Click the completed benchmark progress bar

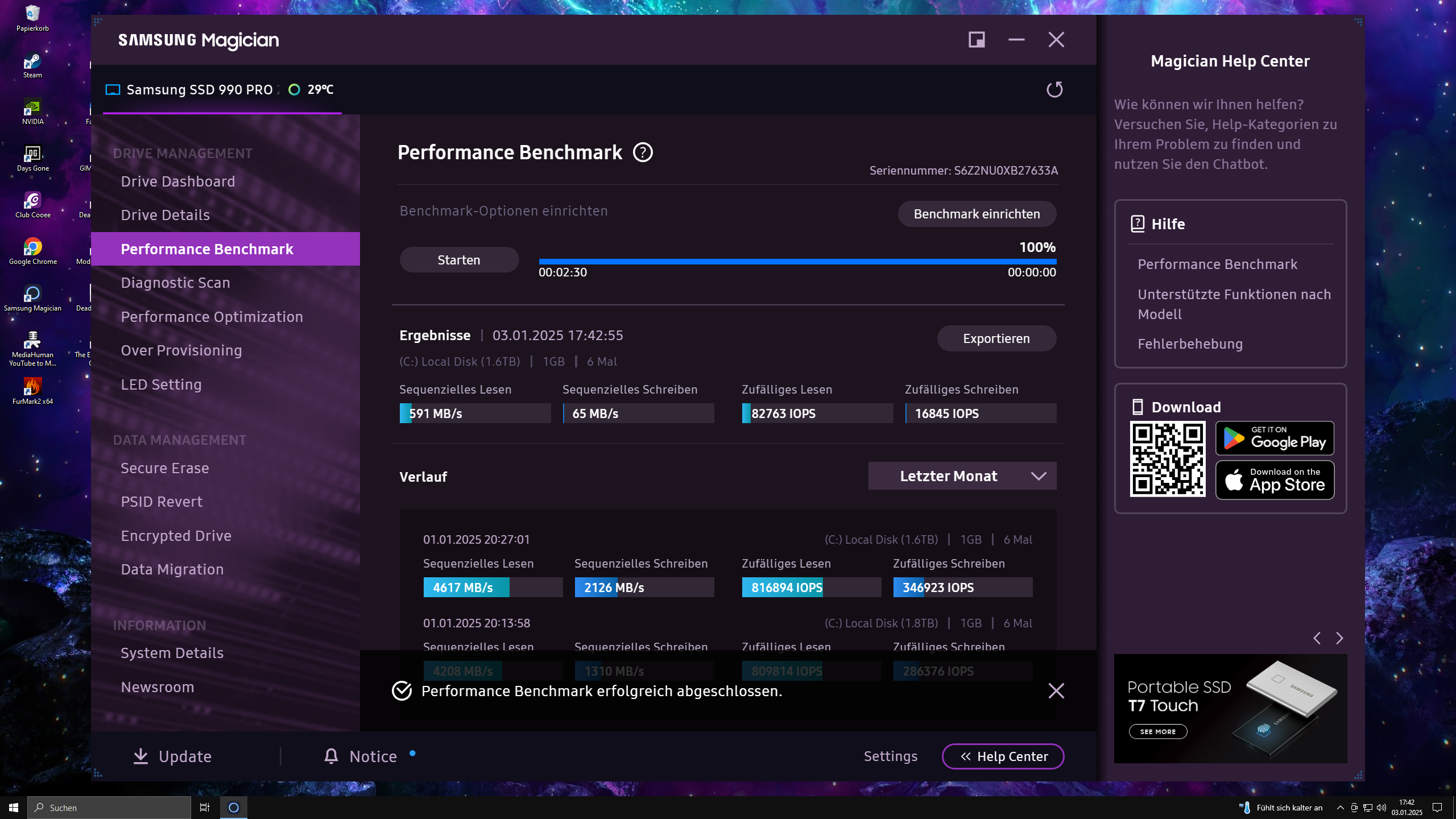click(796, 262)
